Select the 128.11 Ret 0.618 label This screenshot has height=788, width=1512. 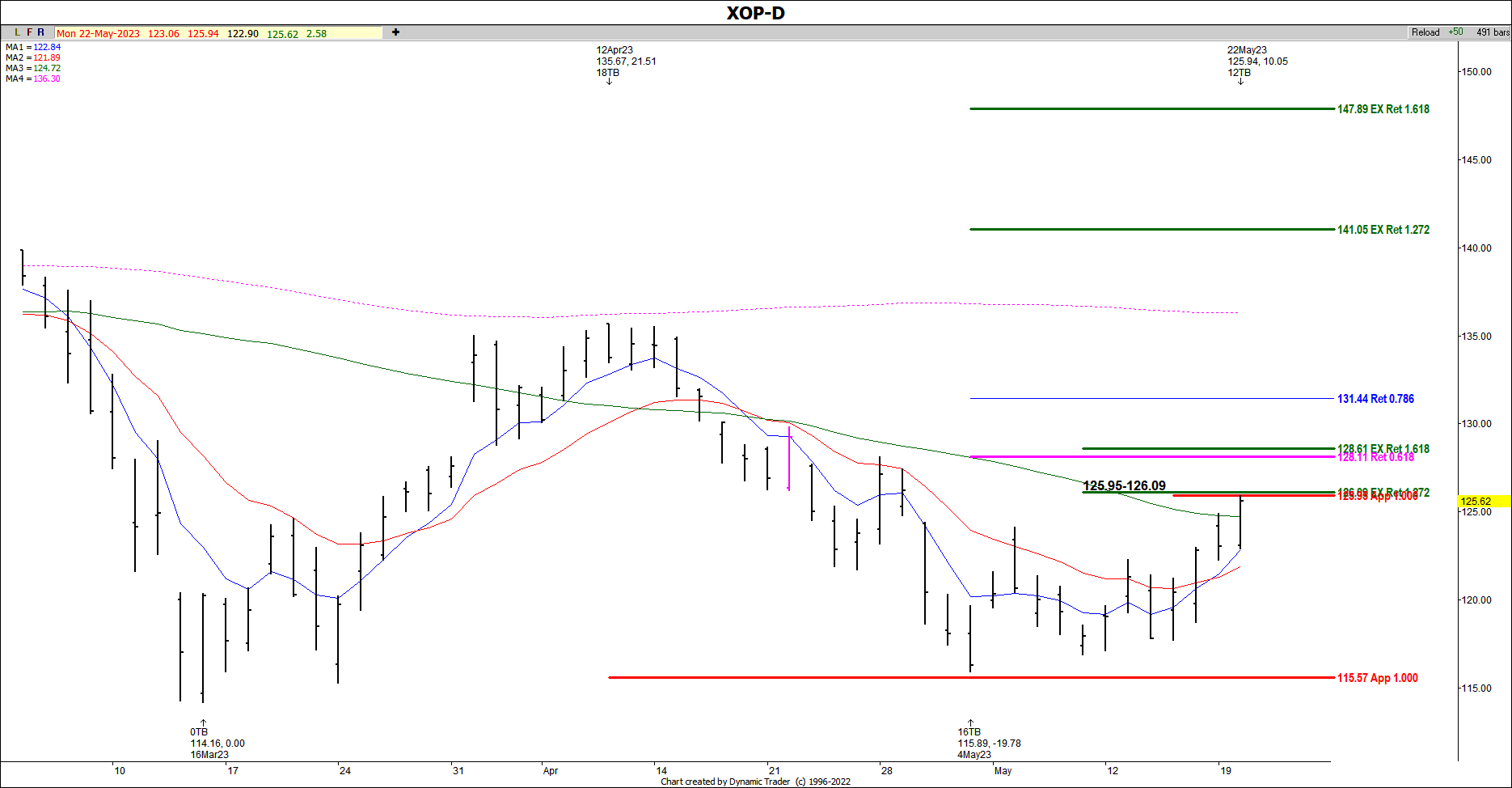click(x=1376, y=458)
